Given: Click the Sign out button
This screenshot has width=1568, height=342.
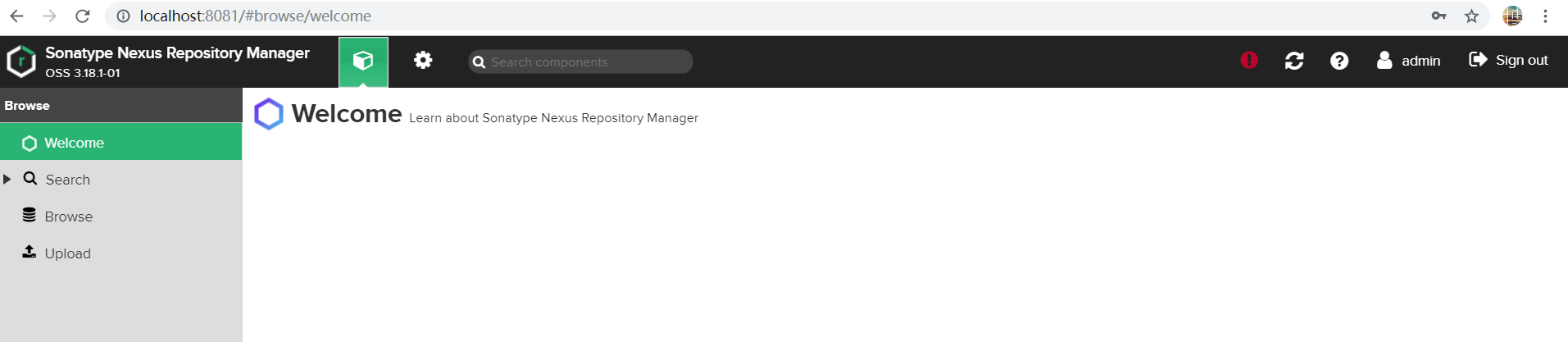Looking at the screenshot, I should coord(1508,60).
